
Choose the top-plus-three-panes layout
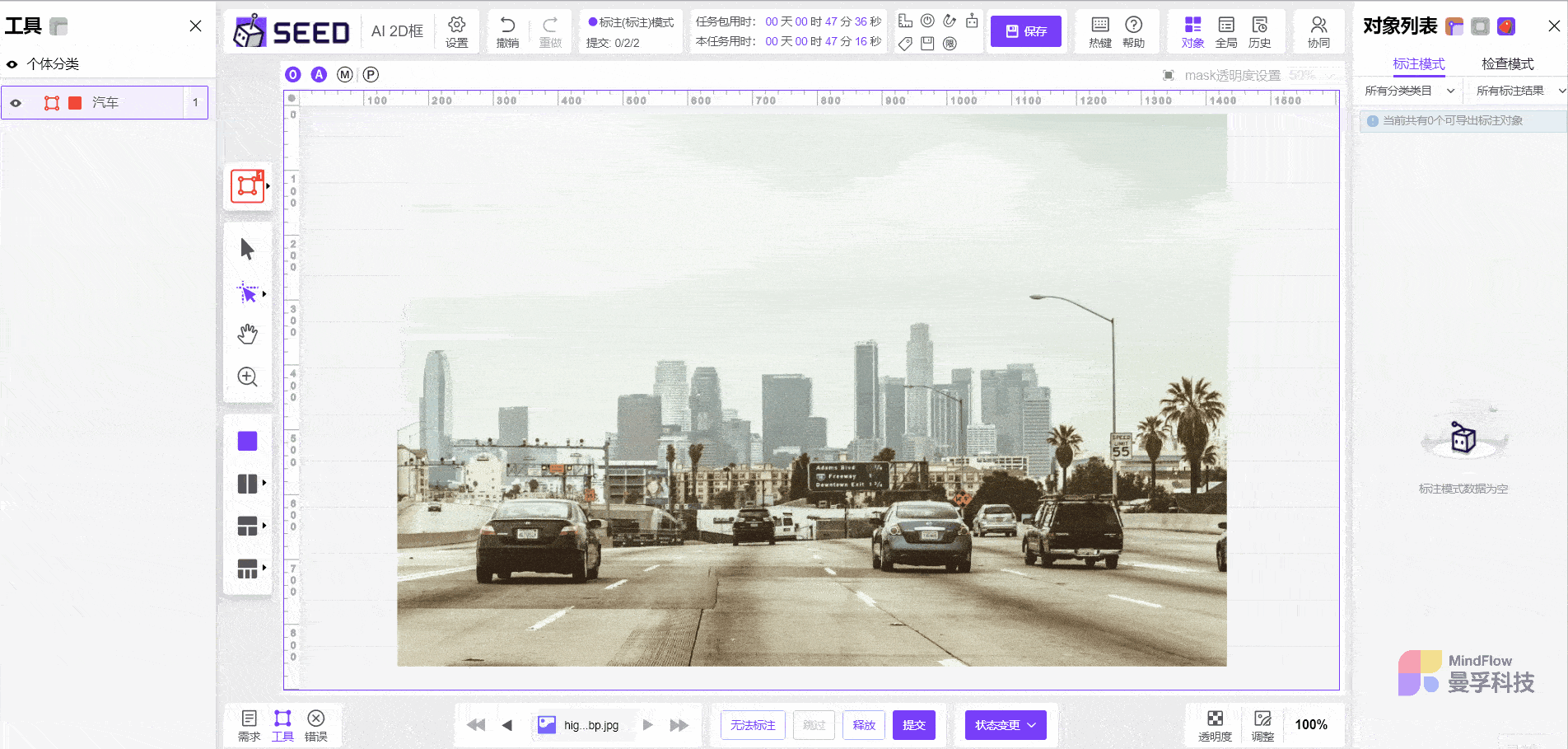[x=247, y=569]
